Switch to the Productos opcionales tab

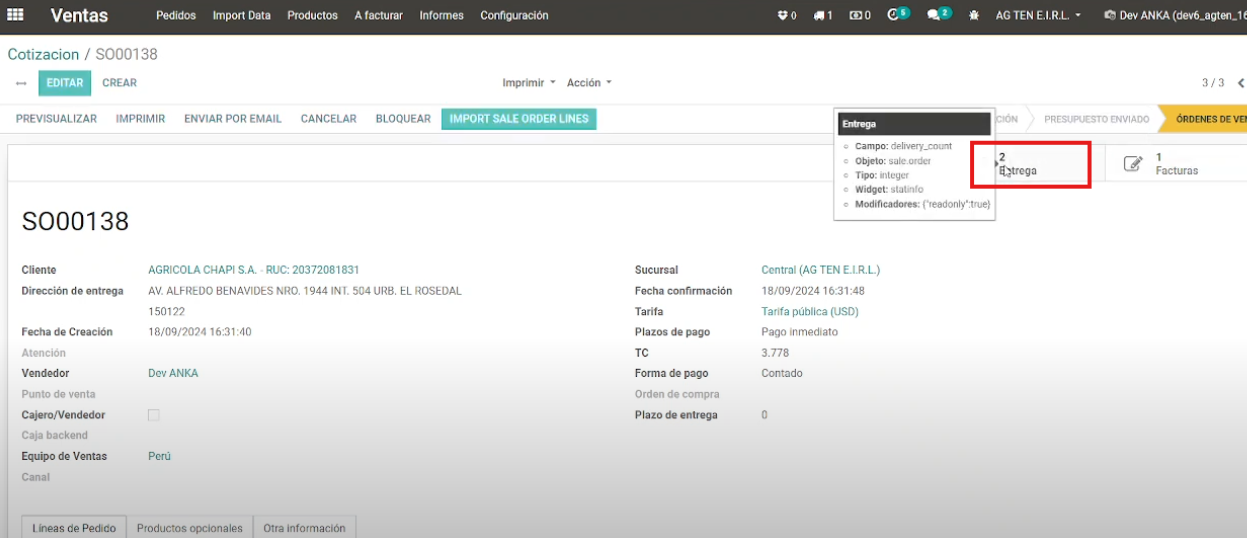click(x=189, y=528)
